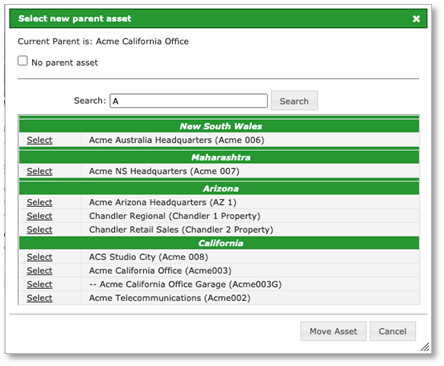Click into the Search text field
This screenshot has height=366, width=444.
[189, 101]
